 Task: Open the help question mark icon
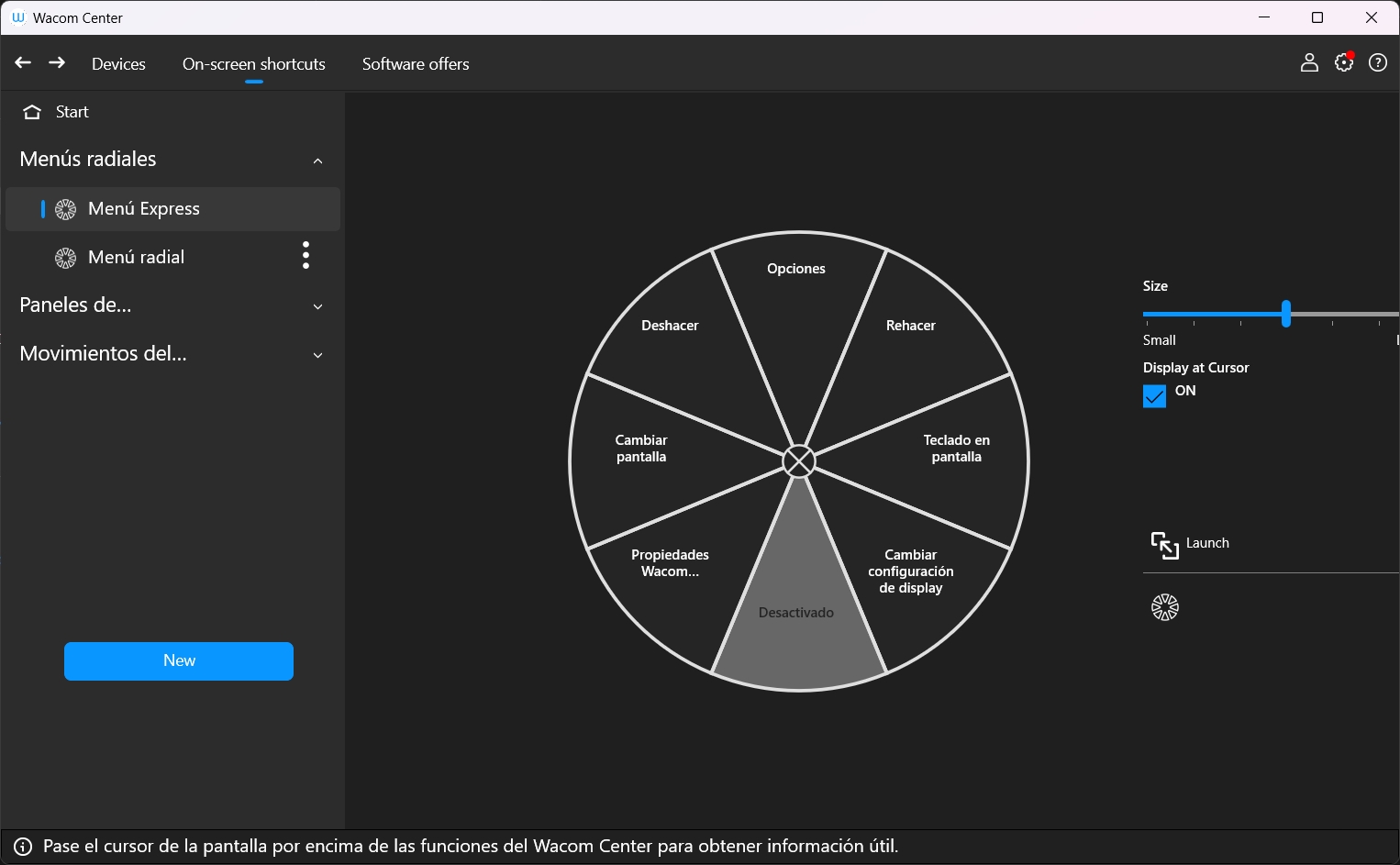coord(1378,62)
